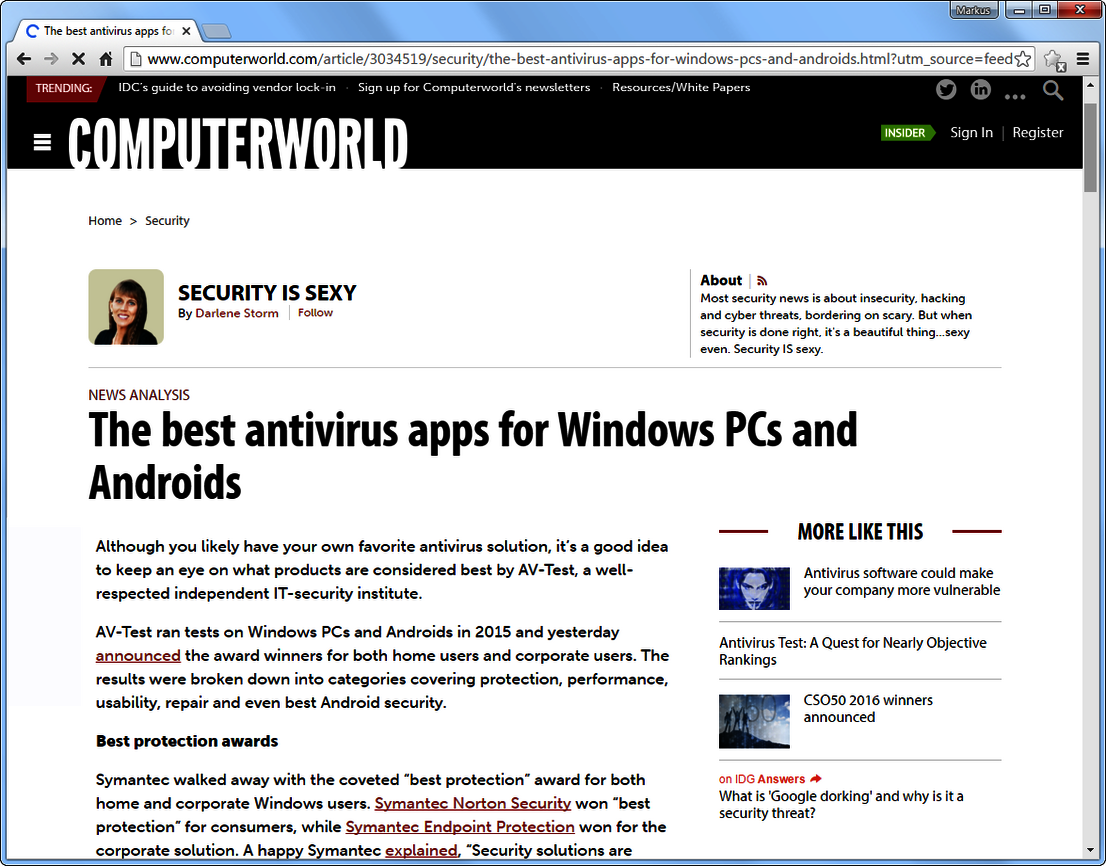
Task: Stop the page loading
Action: pyautogui.click(x=78, y=59)
